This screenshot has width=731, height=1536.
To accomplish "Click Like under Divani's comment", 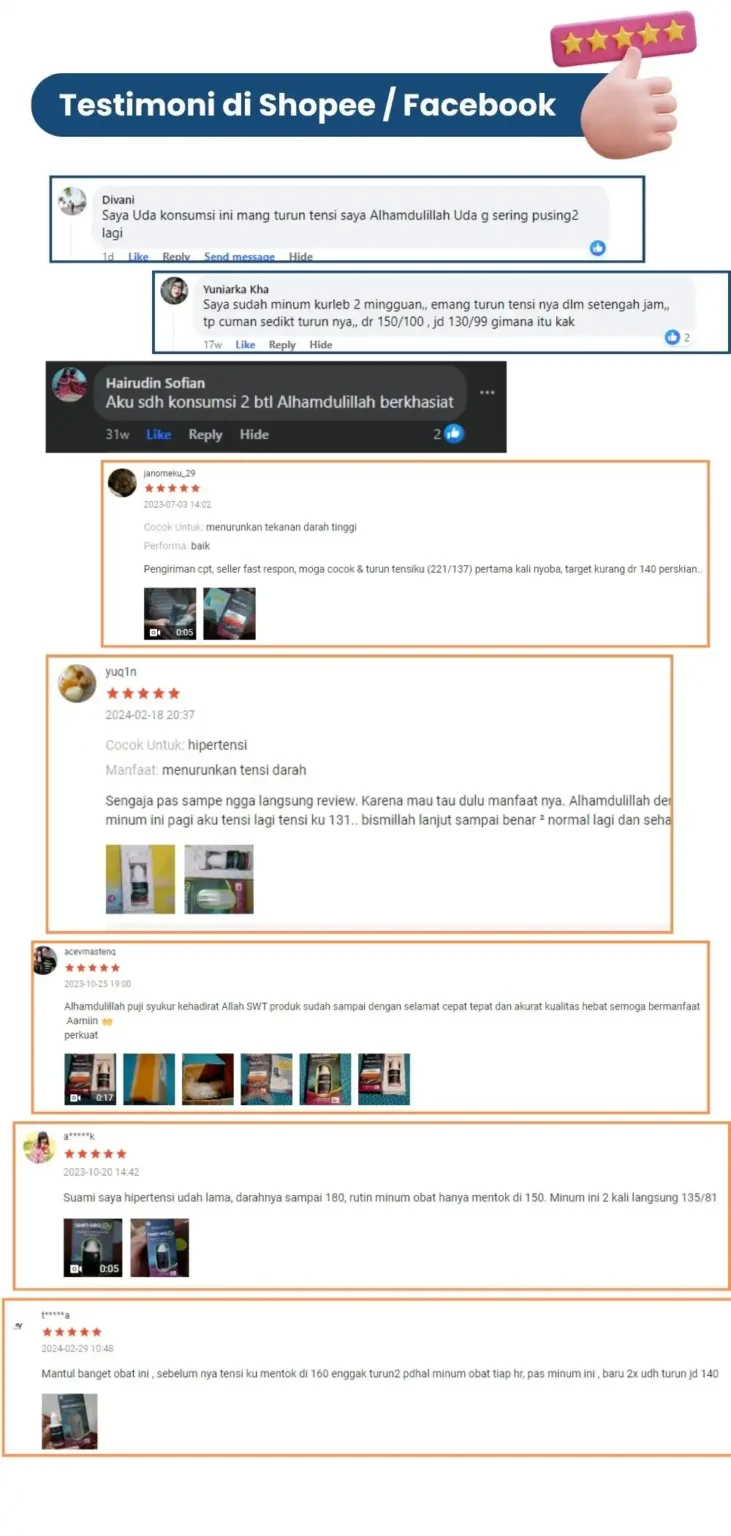I will pyautogui.click(x=138, y=257).
